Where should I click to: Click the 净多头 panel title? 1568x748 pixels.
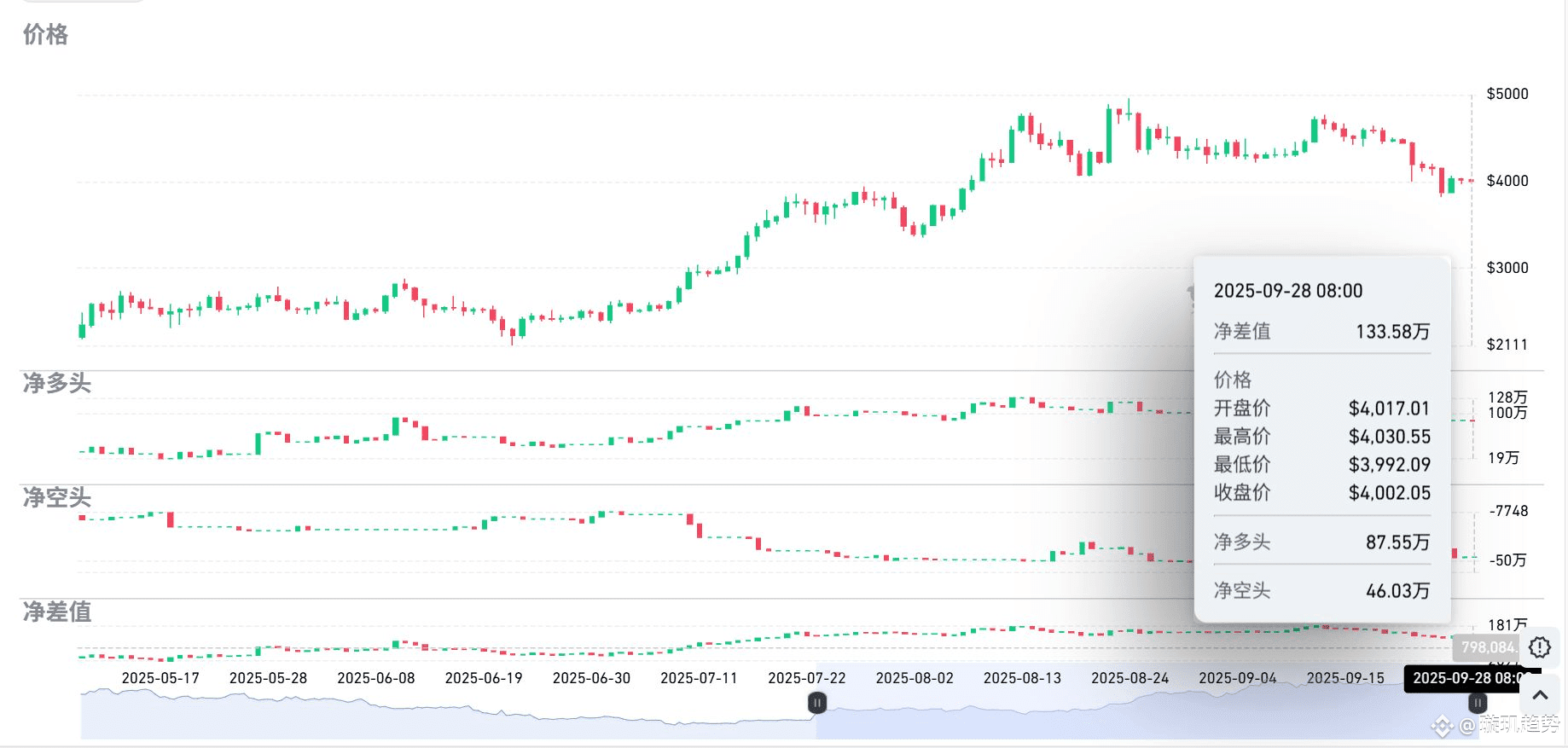pos(56,383)
